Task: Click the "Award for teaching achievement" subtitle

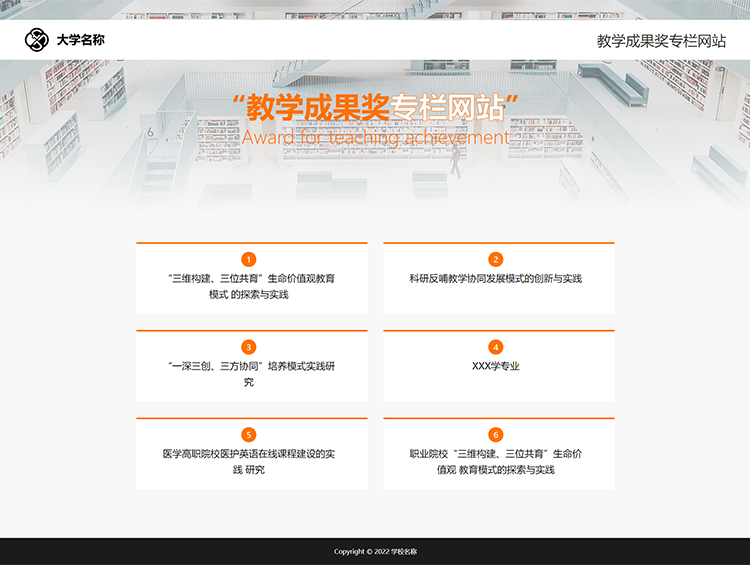Action: point(375,137)
